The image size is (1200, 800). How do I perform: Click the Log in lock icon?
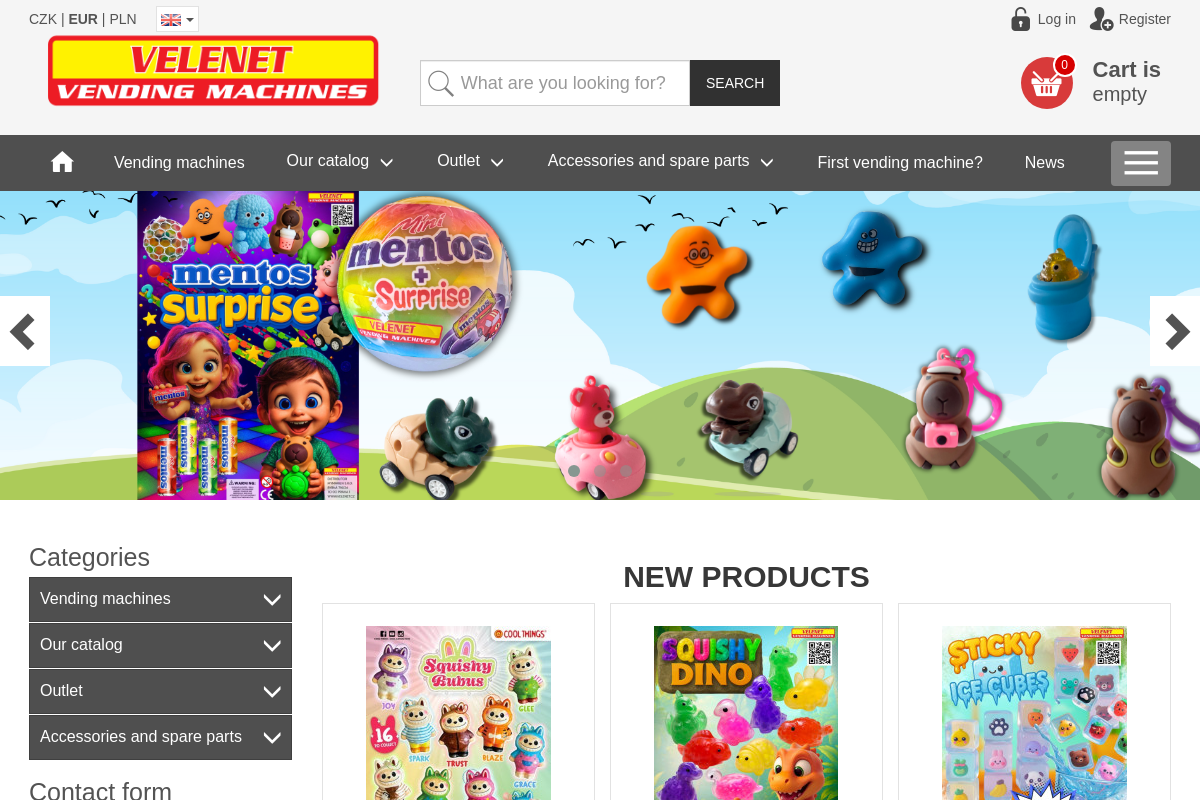tap(1020, 19)
